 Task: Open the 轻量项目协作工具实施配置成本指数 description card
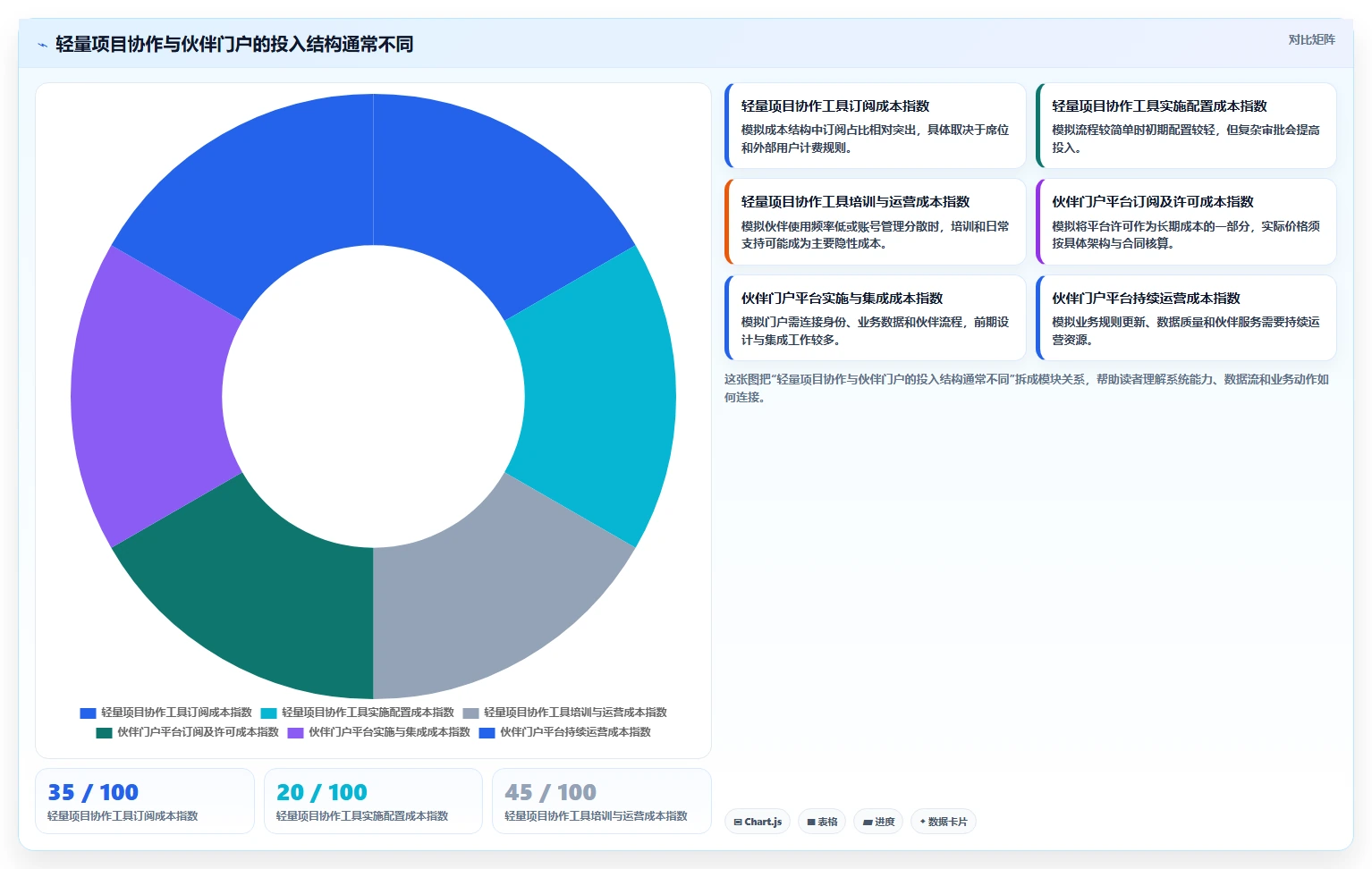(x=1186, y=125)
